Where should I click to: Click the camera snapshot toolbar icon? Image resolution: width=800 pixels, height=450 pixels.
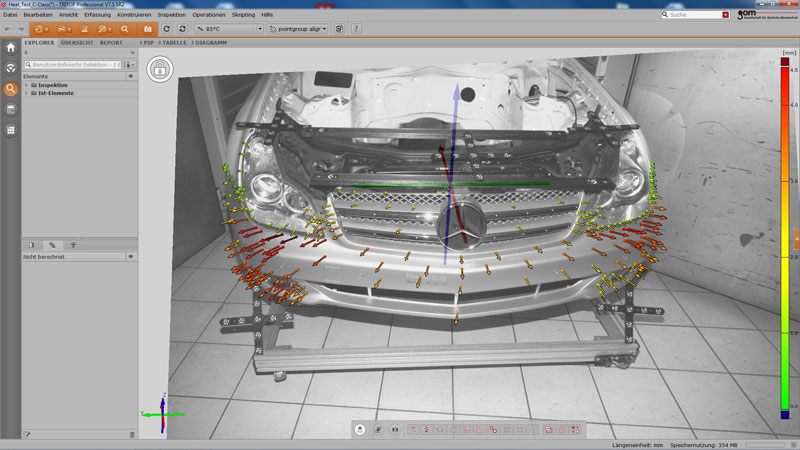point(147,29)
